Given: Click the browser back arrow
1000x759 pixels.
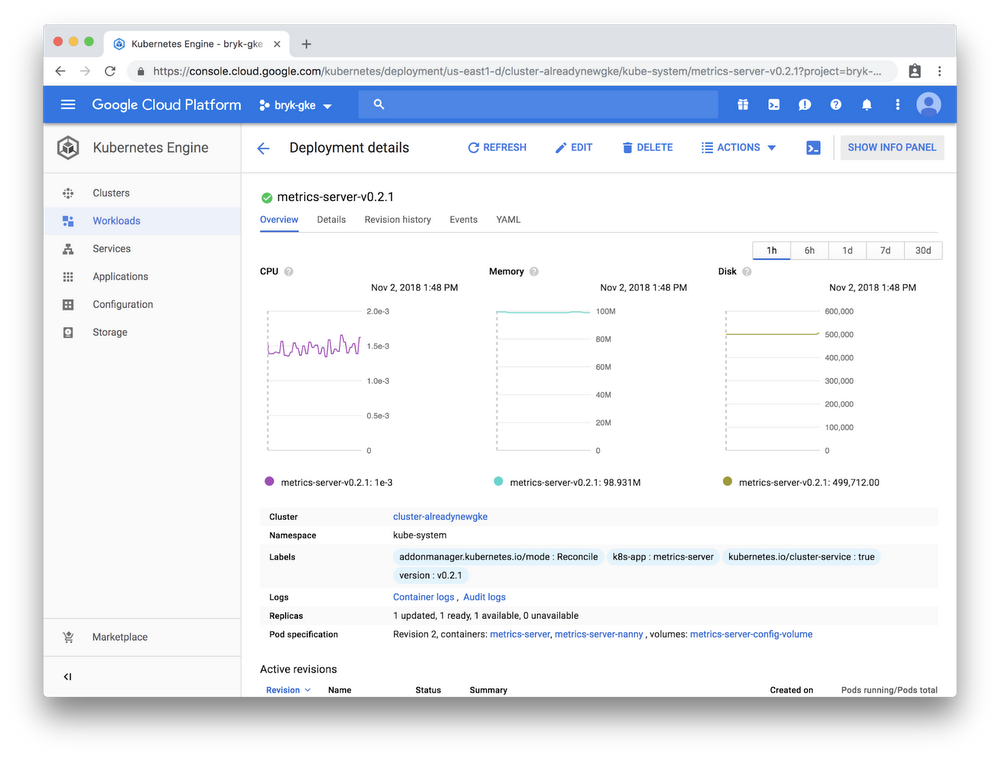Looking at the screenshot, I should point(61,71).
